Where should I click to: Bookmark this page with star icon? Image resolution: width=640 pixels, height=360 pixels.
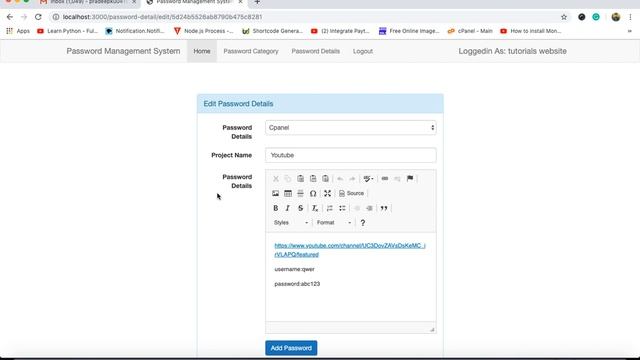pos(564,17)
